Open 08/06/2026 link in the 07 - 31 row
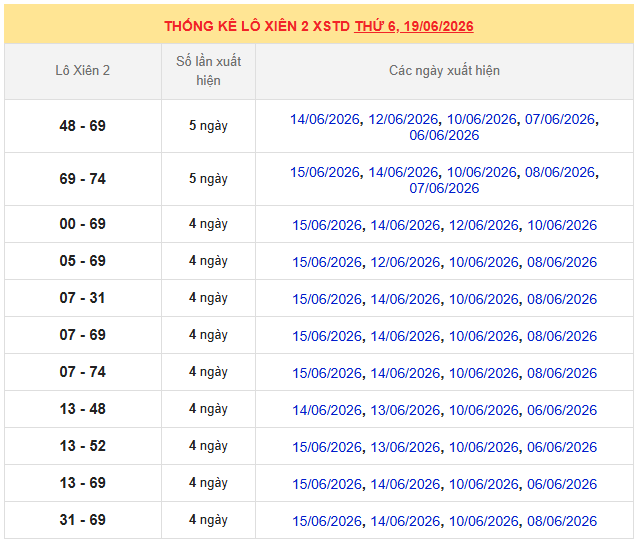The image size is (637, 544). coord(562,299)
